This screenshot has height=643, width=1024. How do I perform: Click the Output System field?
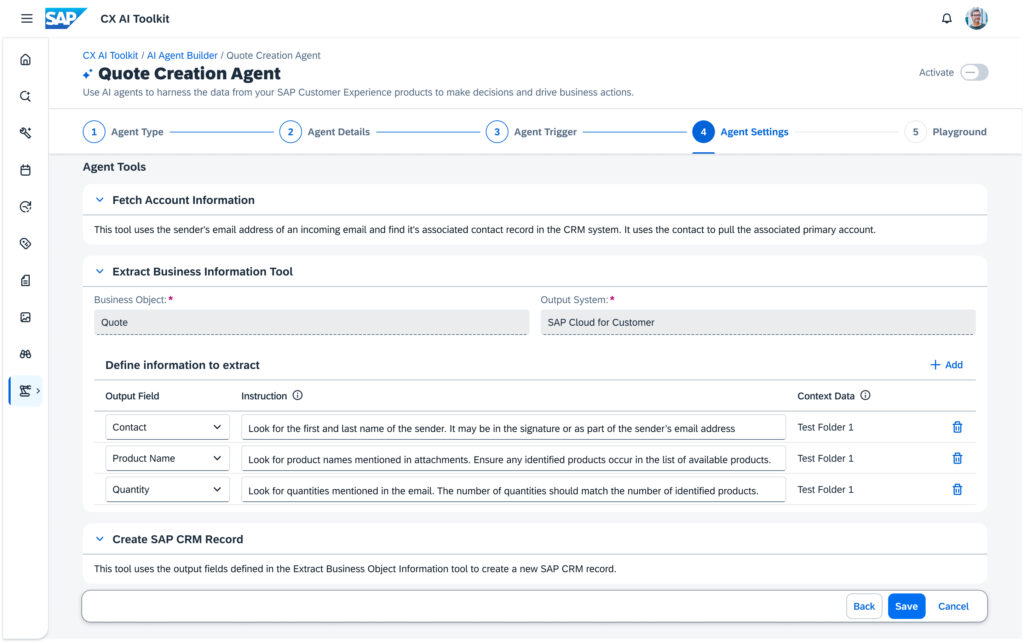pyautogui.click(x=758, y=322)
